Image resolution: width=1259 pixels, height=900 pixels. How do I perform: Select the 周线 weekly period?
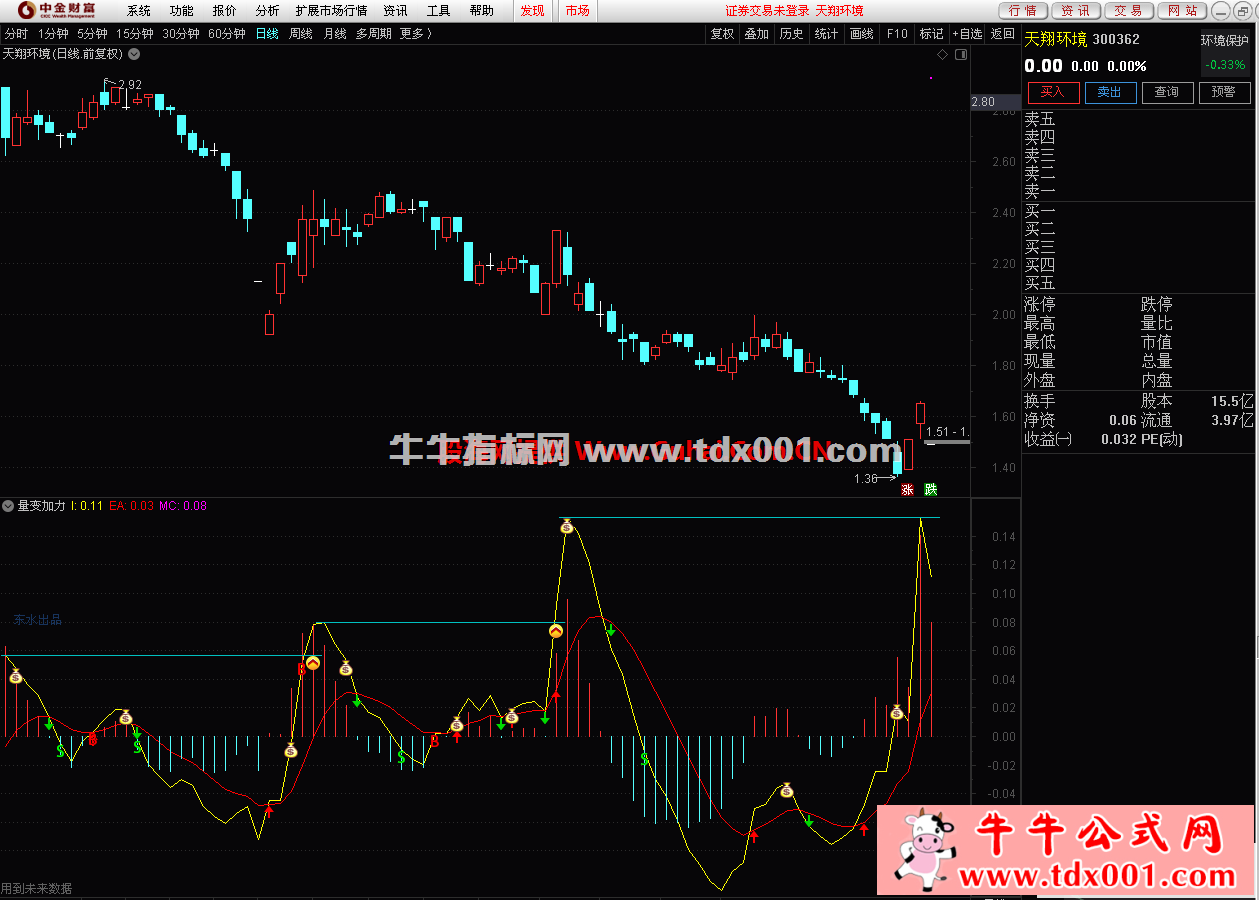click(x=300, y=33)
